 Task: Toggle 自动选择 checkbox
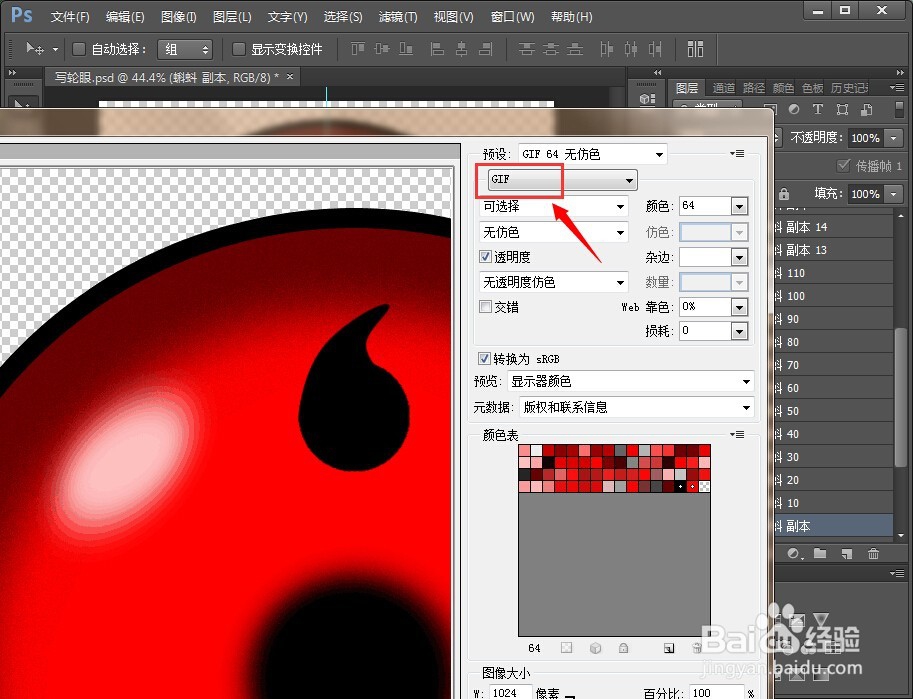click(x=79, y=49)
